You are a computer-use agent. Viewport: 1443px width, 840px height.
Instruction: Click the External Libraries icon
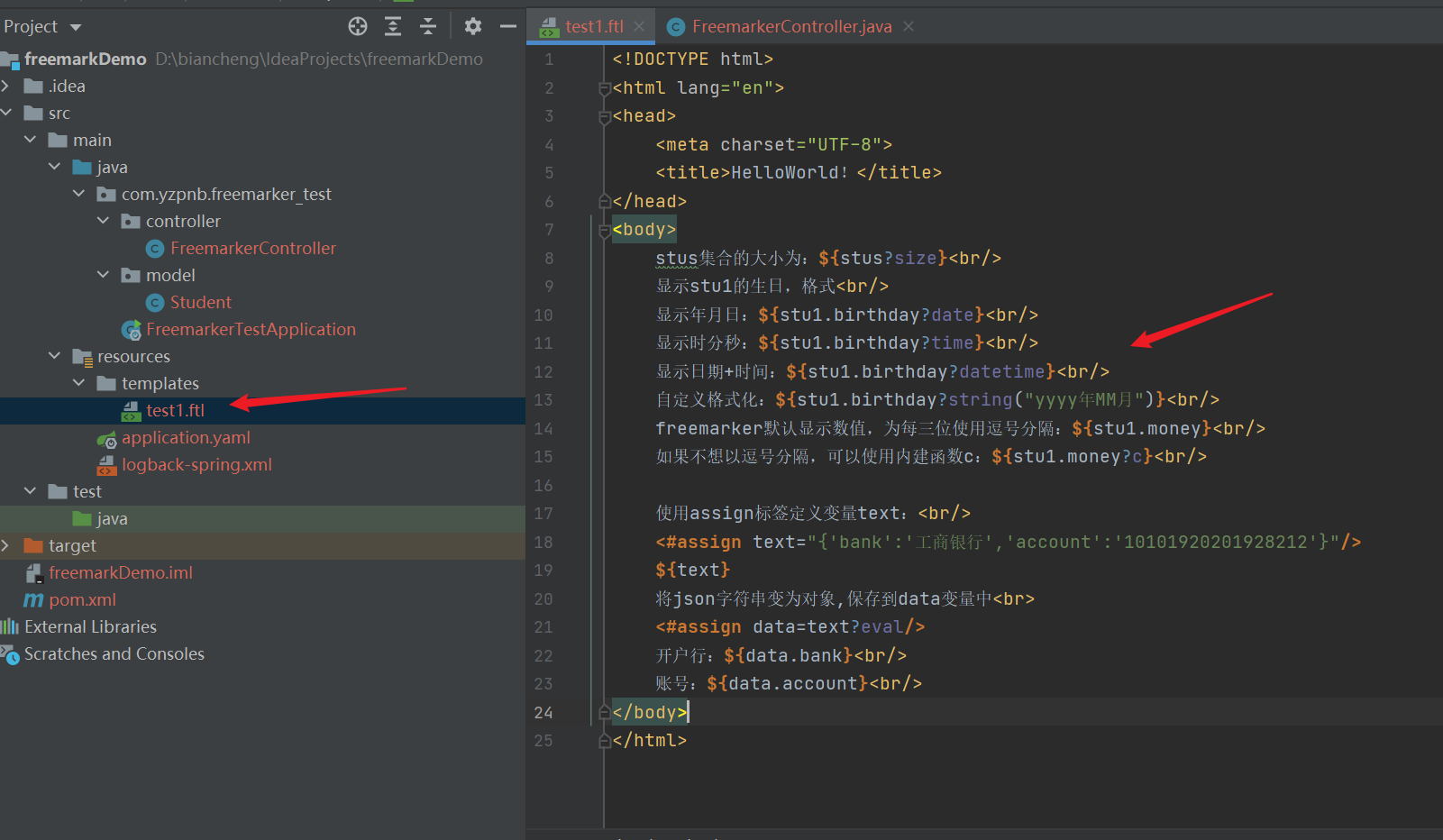[x=10, y=626]
